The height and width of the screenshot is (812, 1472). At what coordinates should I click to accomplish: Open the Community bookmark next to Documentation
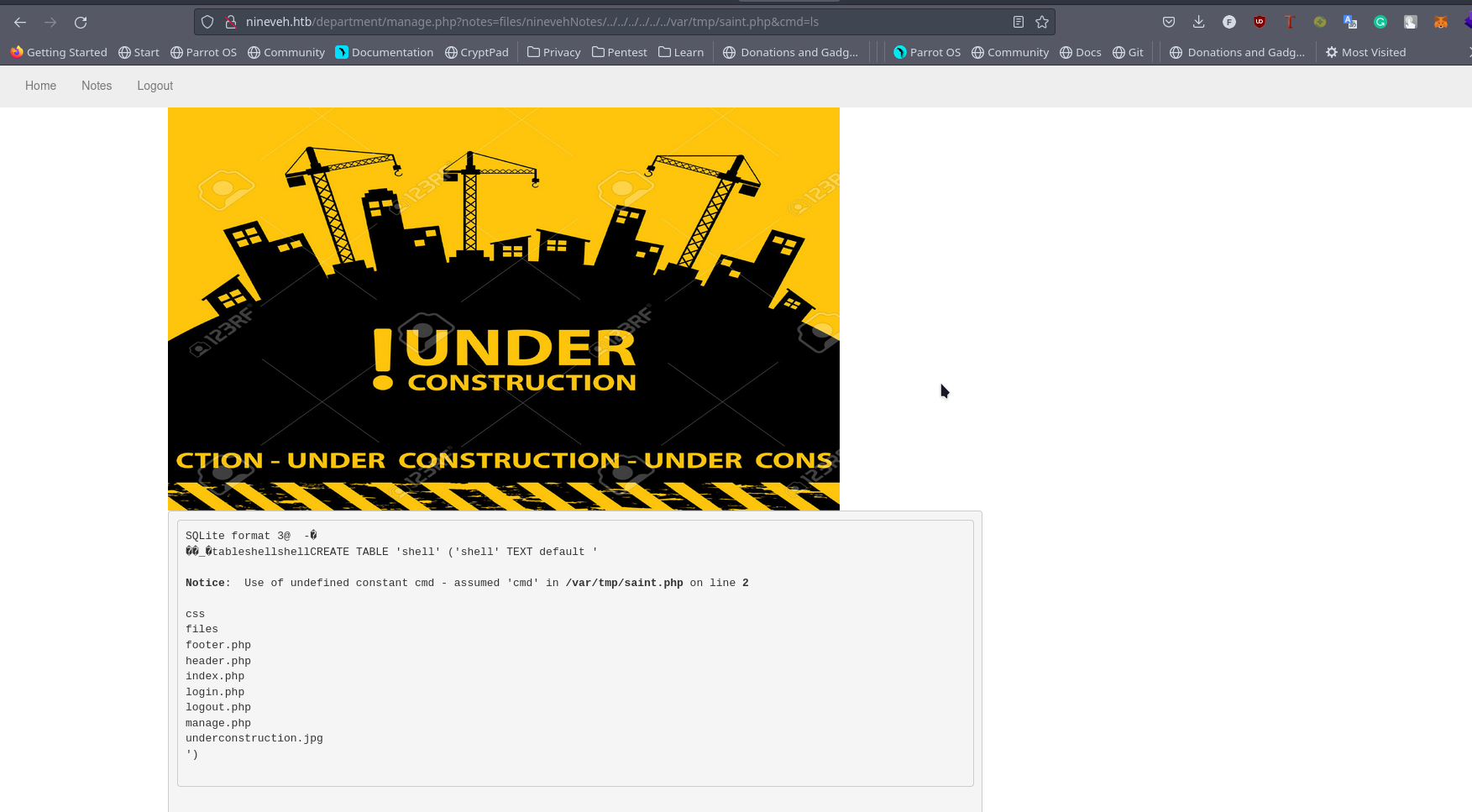coord(286,52)
